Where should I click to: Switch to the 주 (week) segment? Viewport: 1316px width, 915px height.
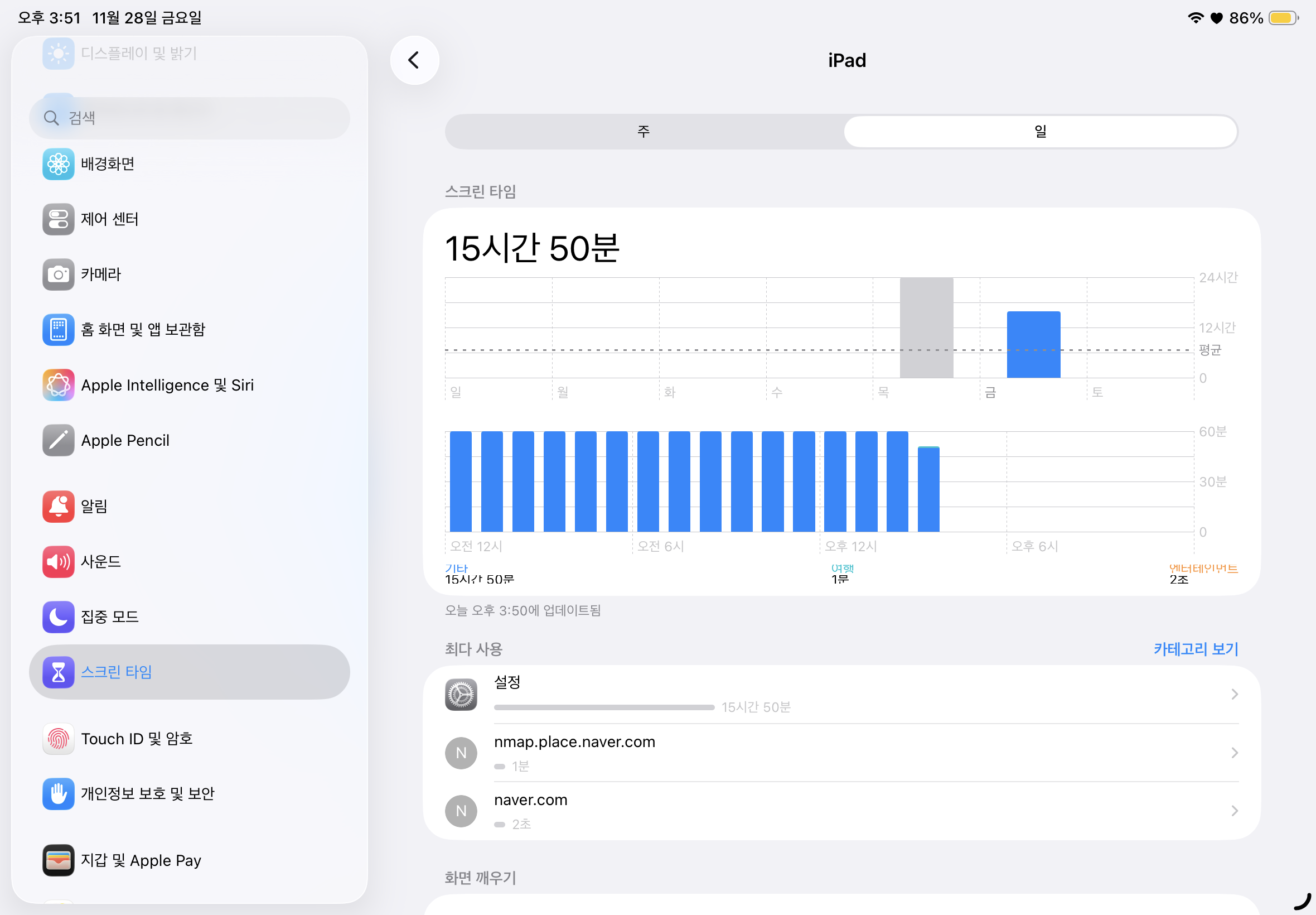coord(644,131)
